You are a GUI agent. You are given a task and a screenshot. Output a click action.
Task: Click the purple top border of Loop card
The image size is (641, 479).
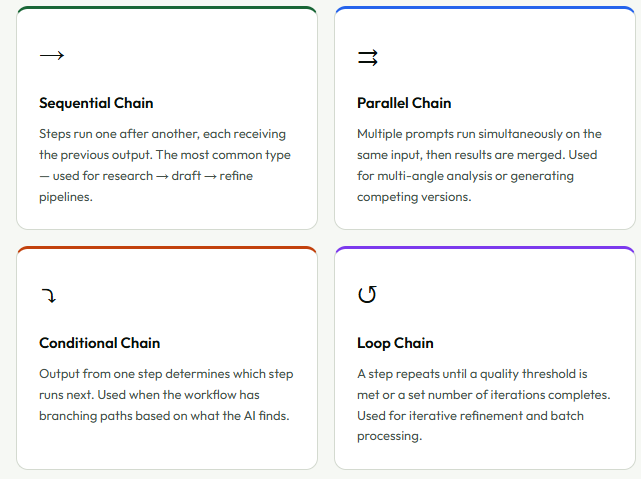coord(485,248)
